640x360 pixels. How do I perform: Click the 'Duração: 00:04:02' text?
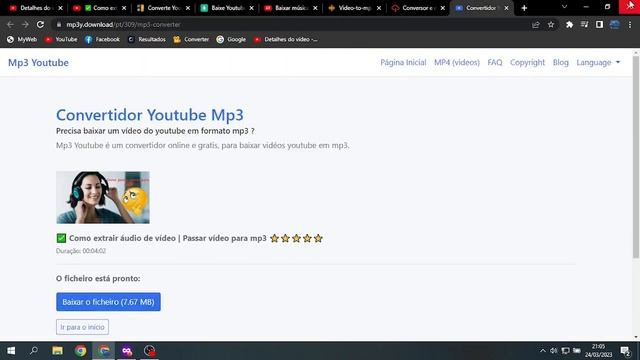[81, 251]
